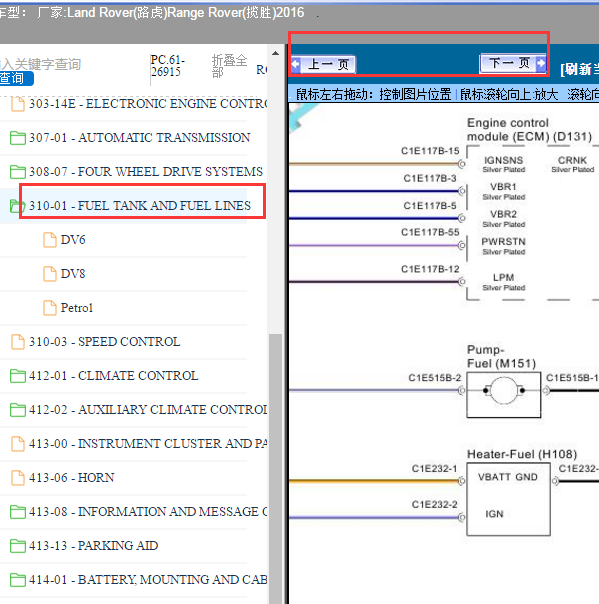Expand 413-13 Parking Aid folder icon
This screenshot has height=604, width=599.
coord(18,545)
